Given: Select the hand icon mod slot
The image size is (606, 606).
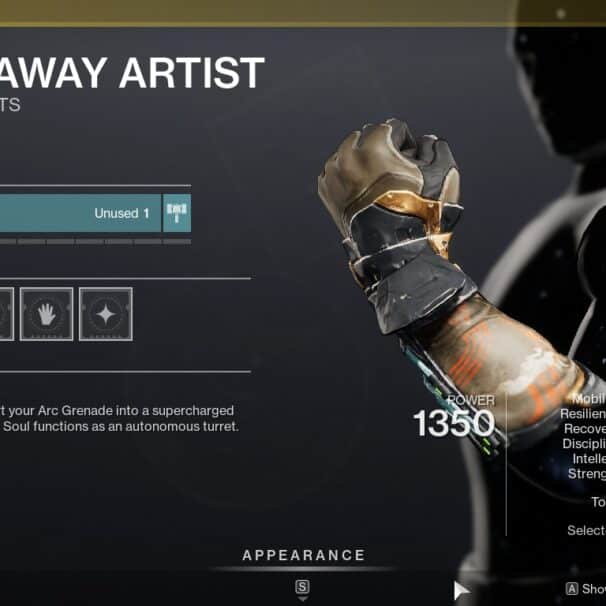Looking at the screenshot, I should pos(46,314).
